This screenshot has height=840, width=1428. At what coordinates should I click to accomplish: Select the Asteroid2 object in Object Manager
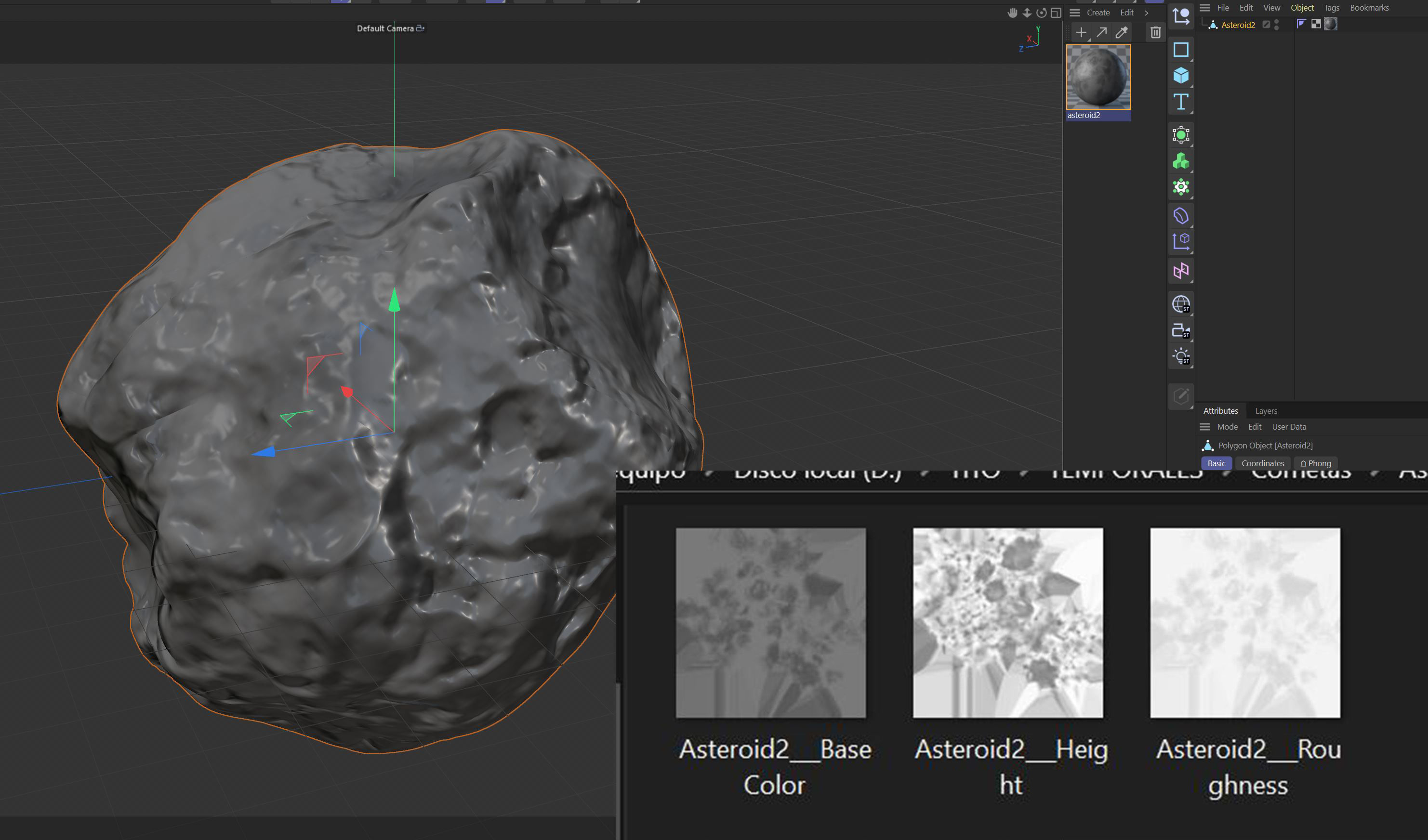(x=1238, y=25)
